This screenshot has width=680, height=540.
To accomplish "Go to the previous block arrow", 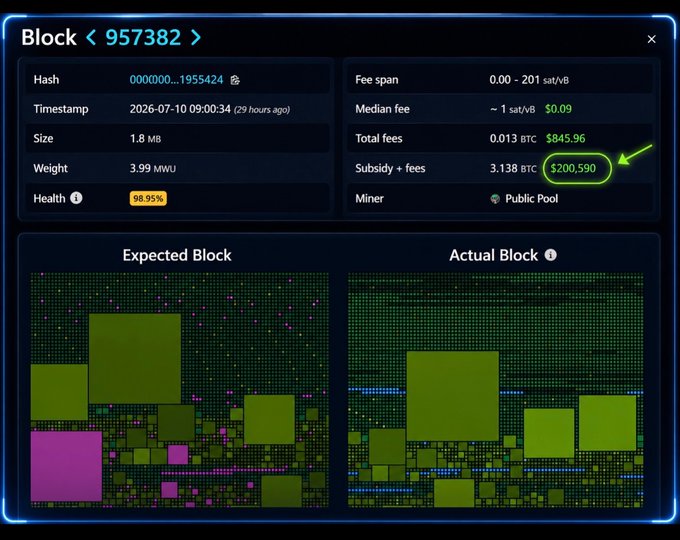I will tap(91, 37).
